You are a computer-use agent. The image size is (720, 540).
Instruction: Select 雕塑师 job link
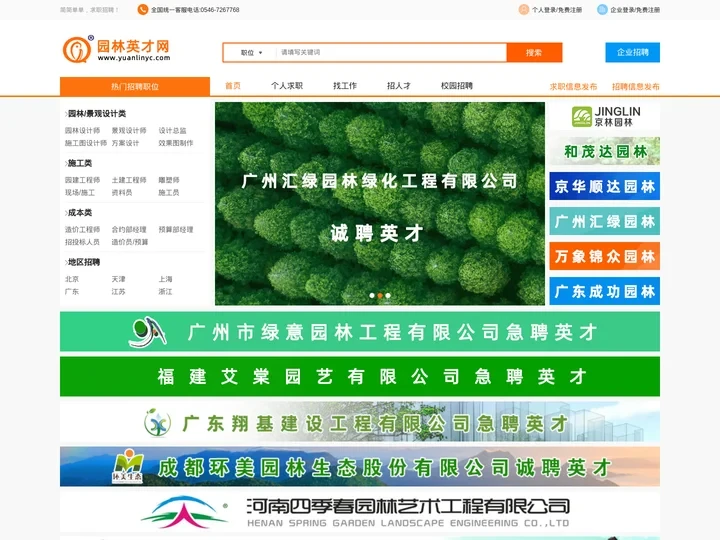point(169,180)
